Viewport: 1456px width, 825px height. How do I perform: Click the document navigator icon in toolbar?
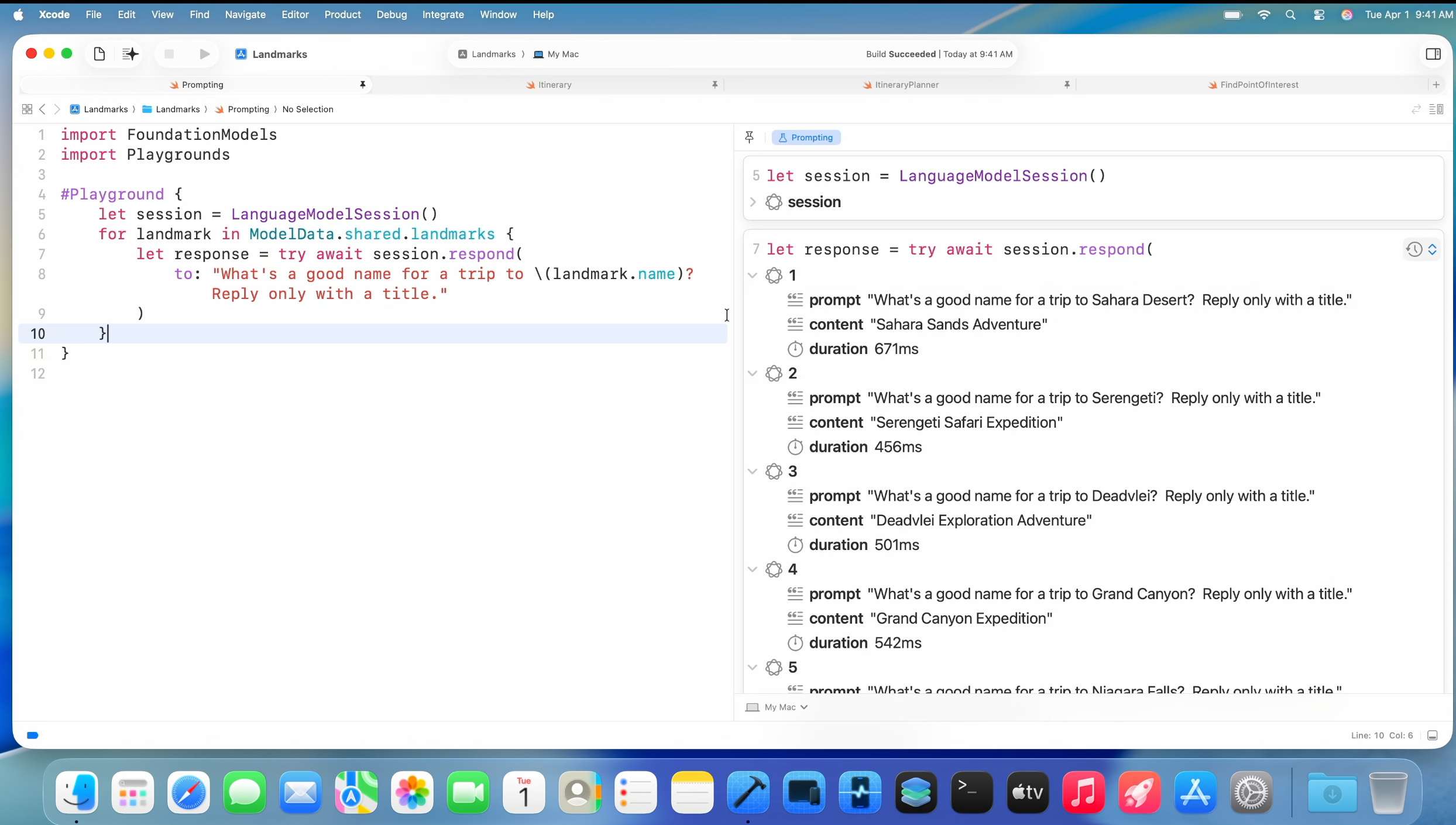pyautogui.click(x=99, y=54)
